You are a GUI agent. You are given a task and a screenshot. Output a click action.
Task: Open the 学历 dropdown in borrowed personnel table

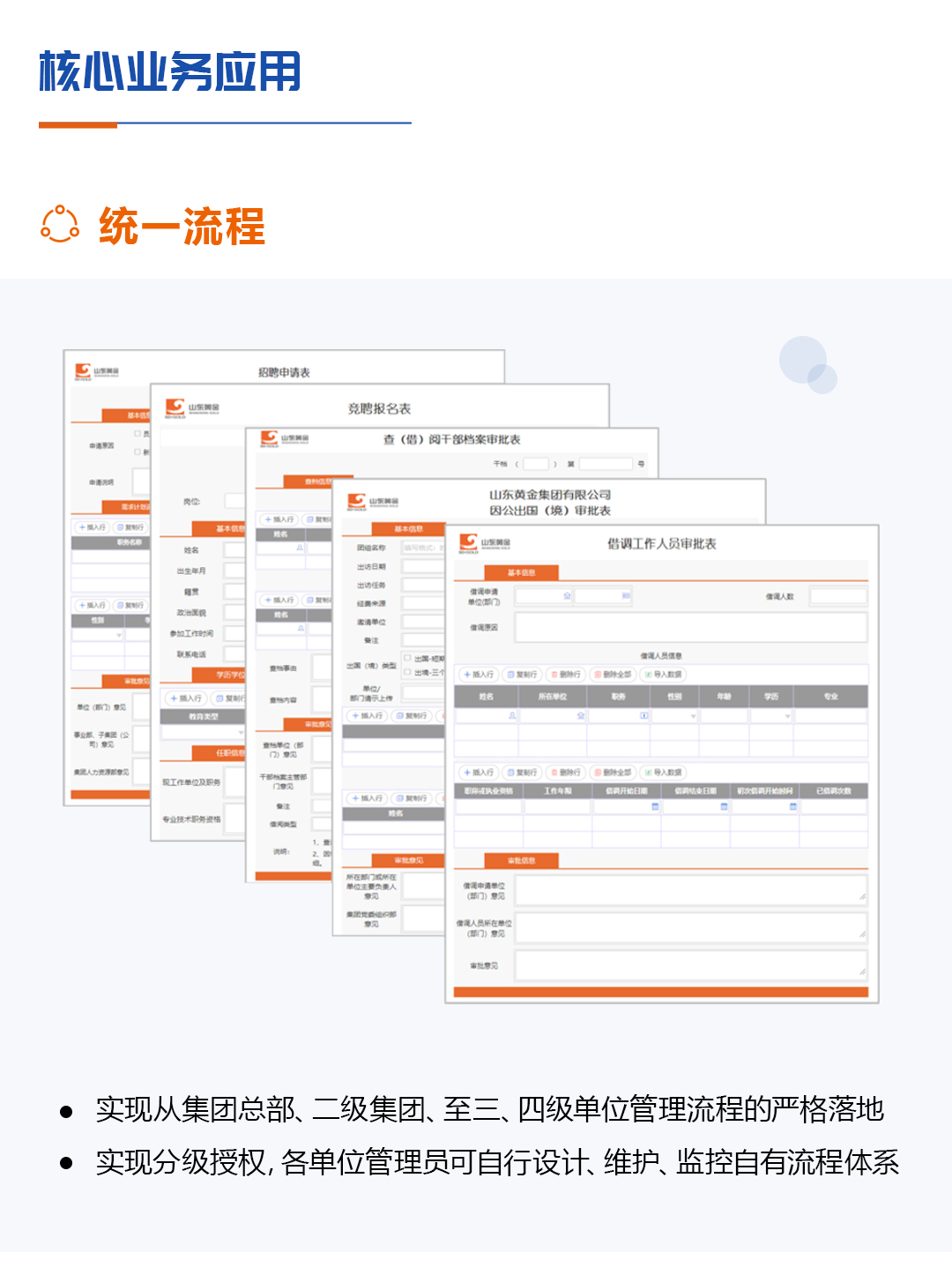(x=786, y=715)
